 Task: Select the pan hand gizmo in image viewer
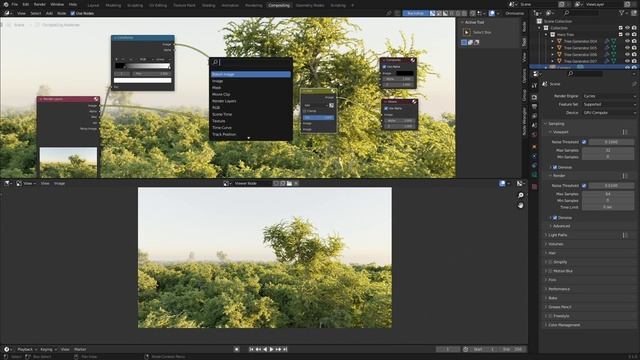pyautogui.click(x=520, y=205)
